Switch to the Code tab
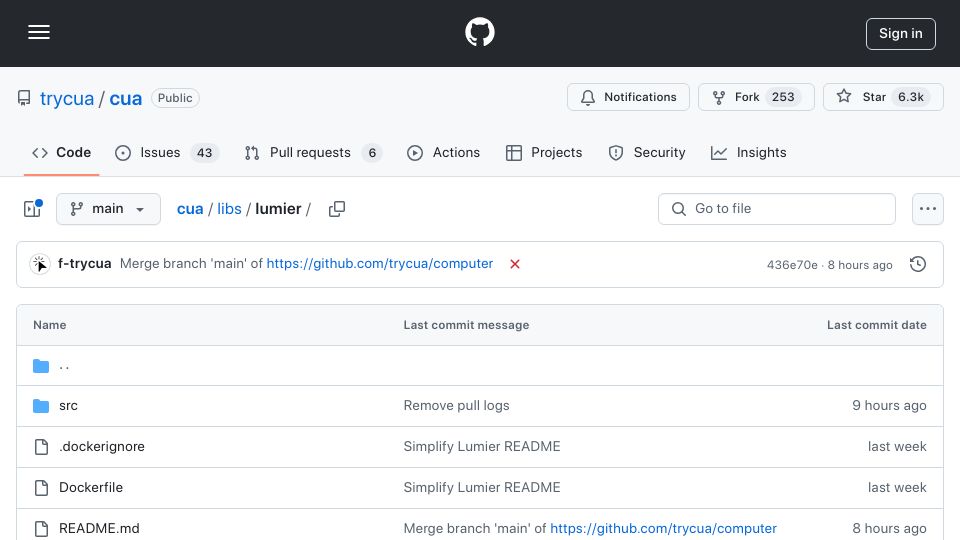960x540 pixels. click(61, 152)
